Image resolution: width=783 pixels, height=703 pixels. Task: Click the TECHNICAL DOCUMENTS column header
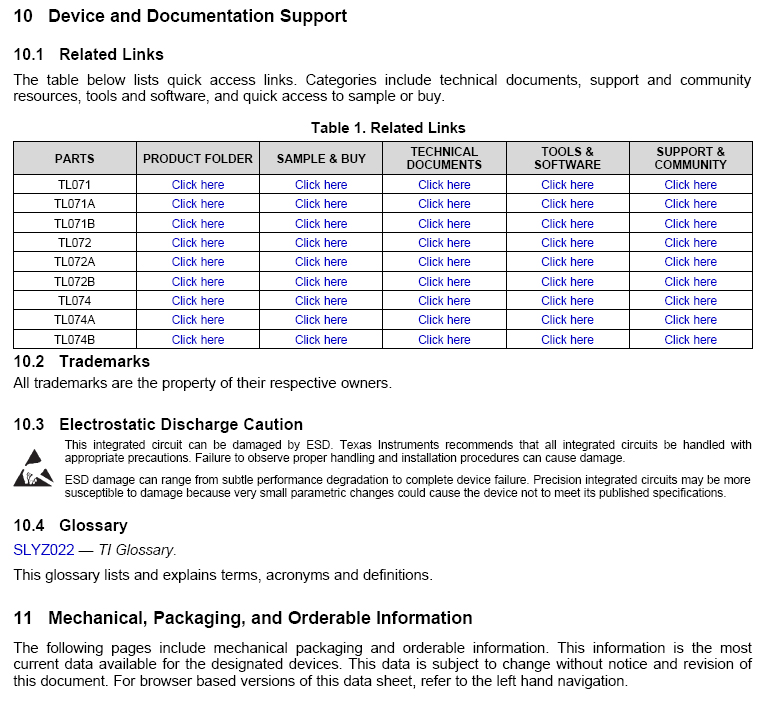444,158
